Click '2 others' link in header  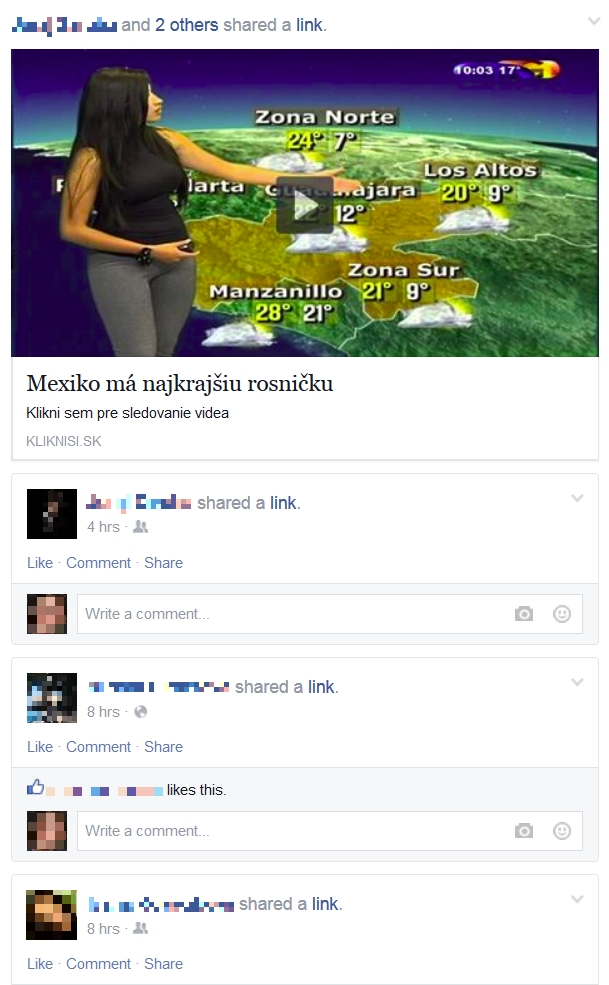(x=187, y=25)
